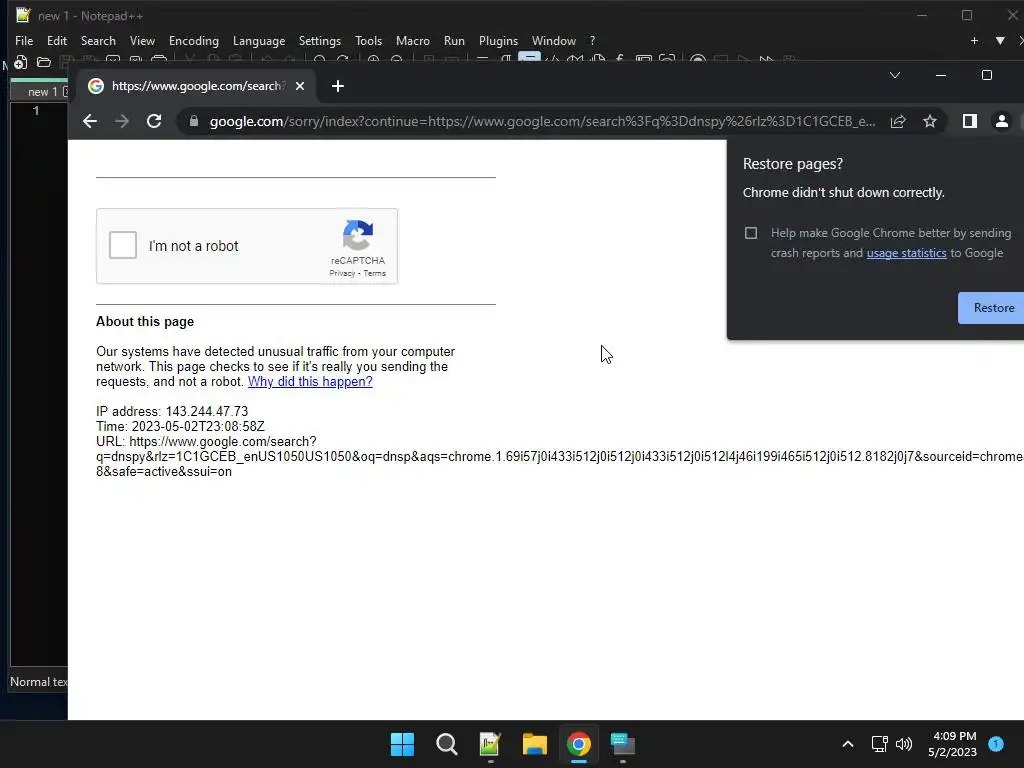Click the Chrome address bar URL

click(x=542, y=121)
